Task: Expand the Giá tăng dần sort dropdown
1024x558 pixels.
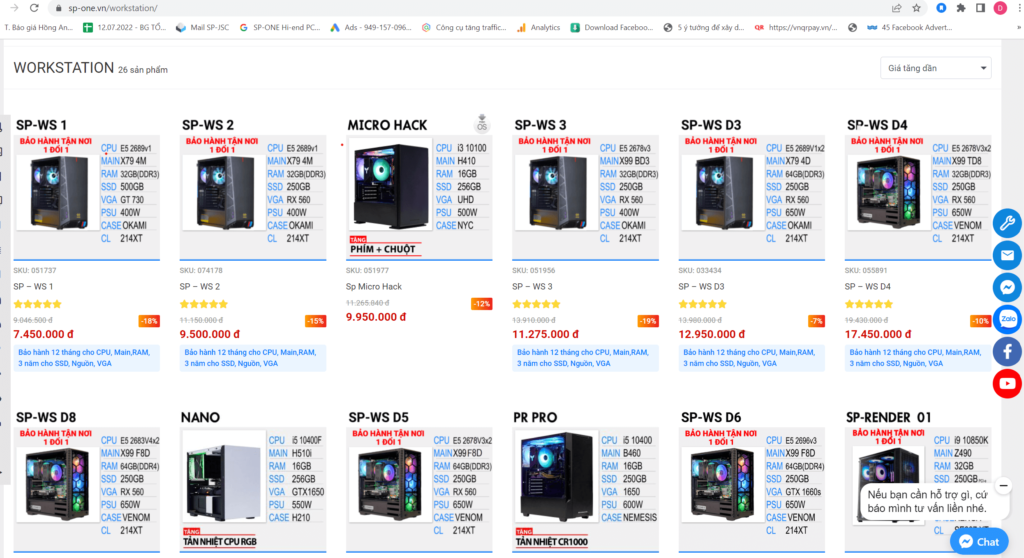Action: [936, 68]
